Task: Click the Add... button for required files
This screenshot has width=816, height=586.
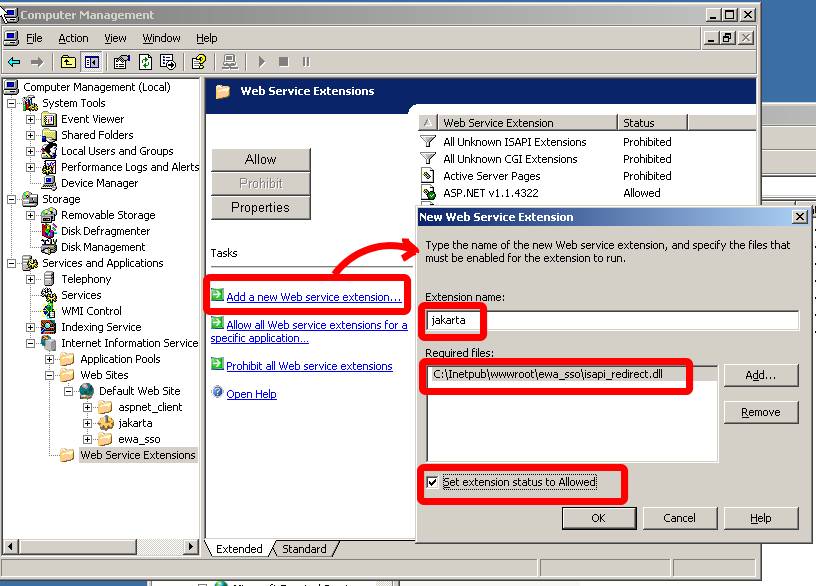Action: [760, 375]
